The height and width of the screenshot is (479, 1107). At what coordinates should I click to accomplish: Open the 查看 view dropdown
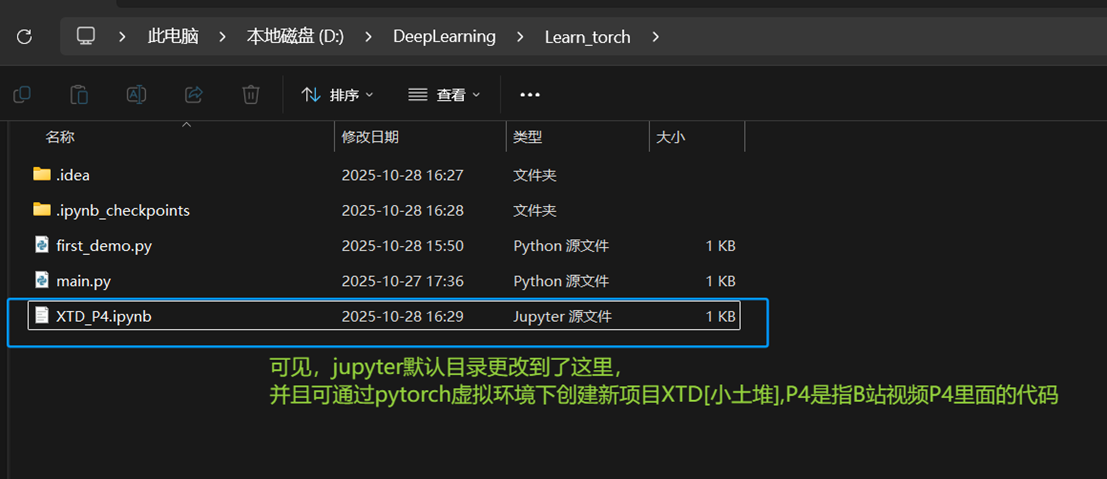pos(444,95)
